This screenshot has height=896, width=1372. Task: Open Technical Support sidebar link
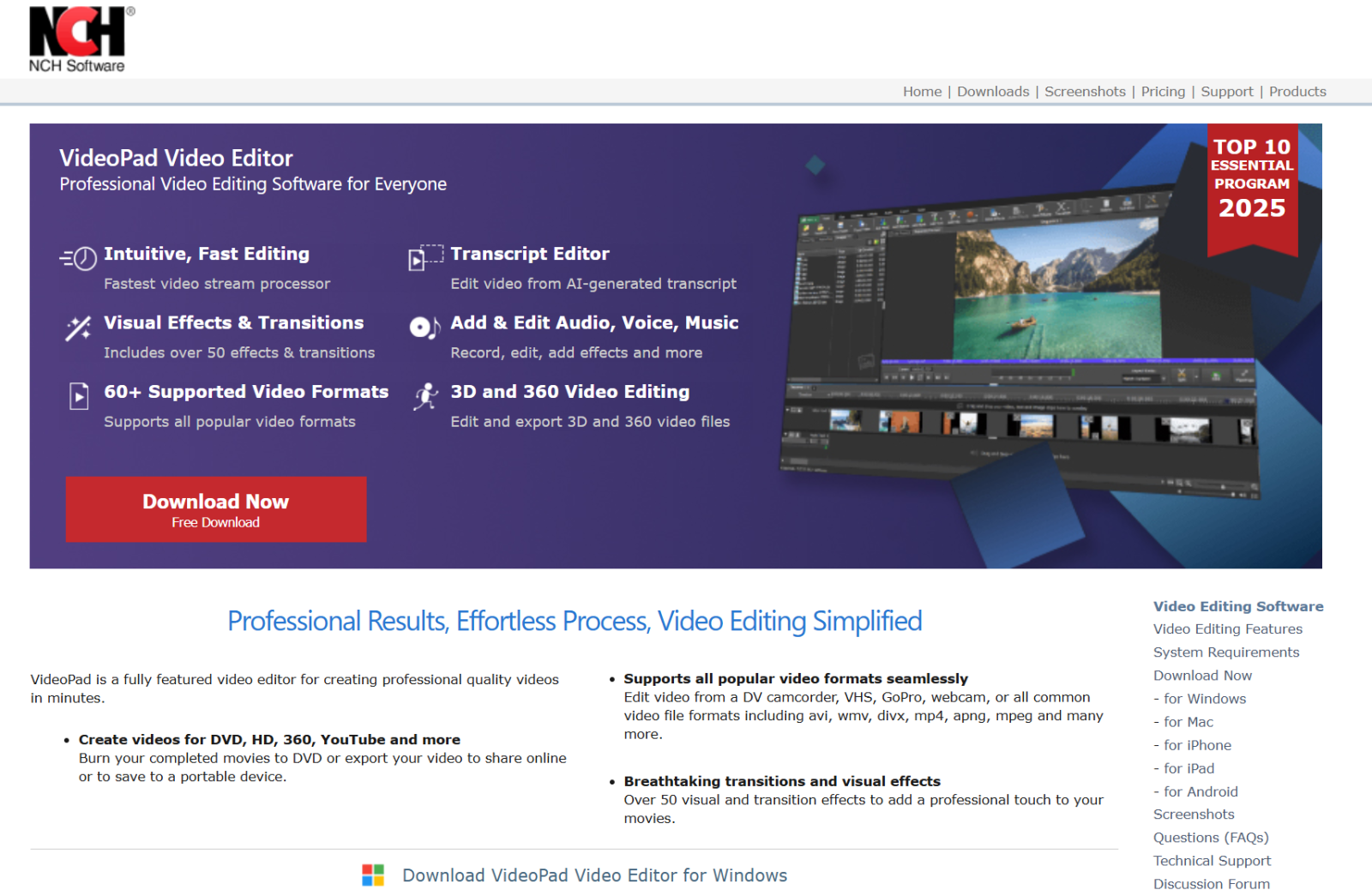[1212, 861]
